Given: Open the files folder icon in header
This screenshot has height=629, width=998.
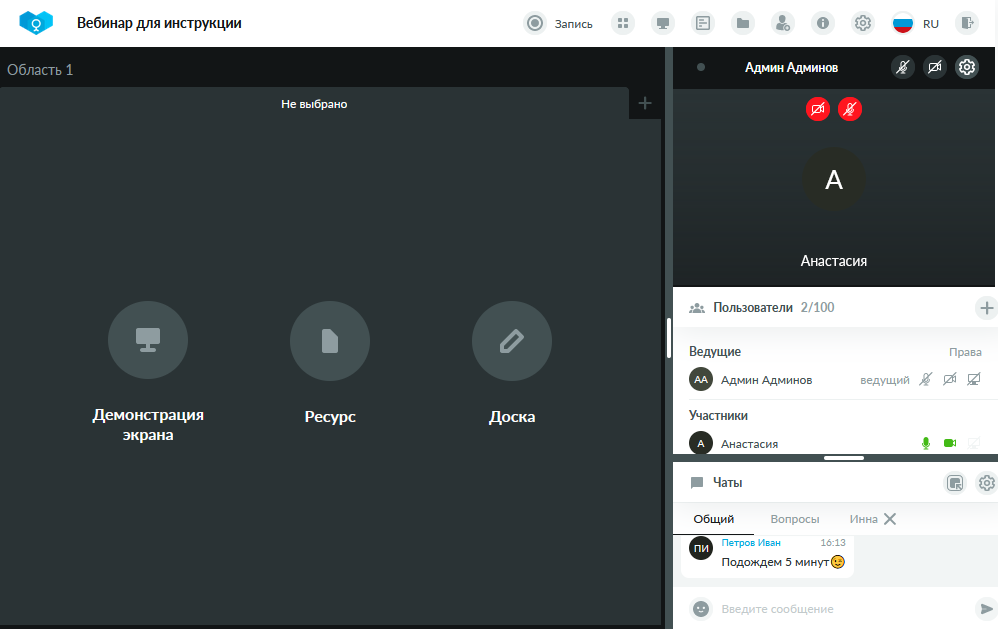Looking at the screenshot, I should [x=743, y=24].
